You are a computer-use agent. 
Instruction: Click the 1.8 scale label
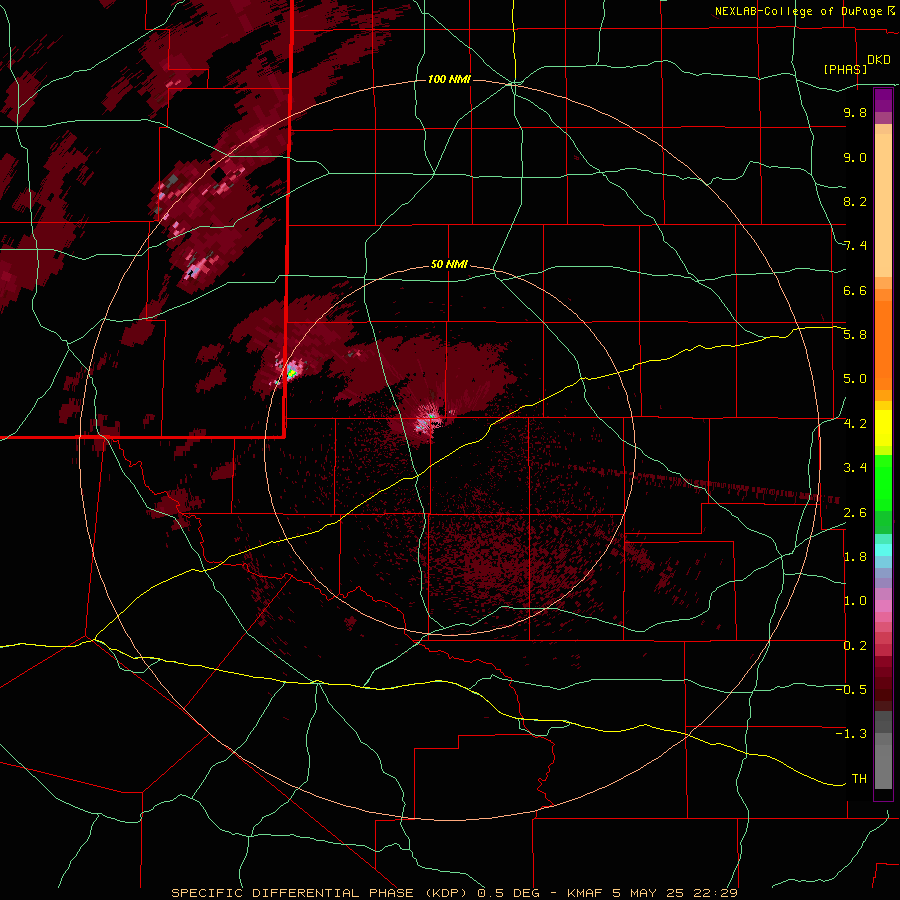[855, 556]
